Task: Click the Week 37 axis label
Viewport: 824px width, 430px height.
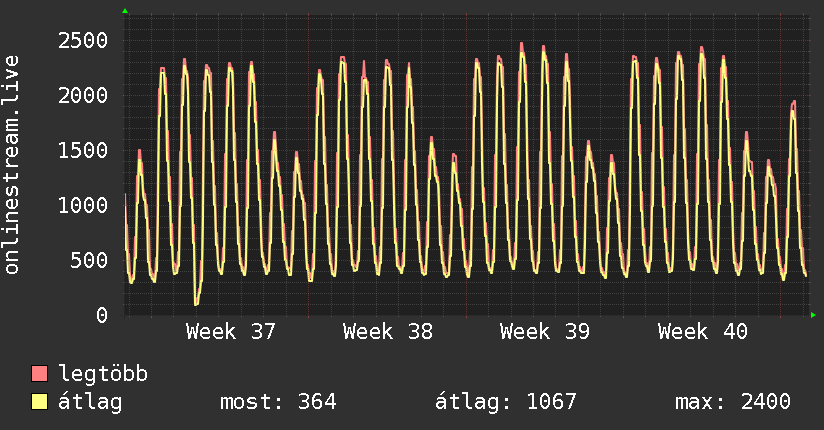Action: tap(230, 332)
